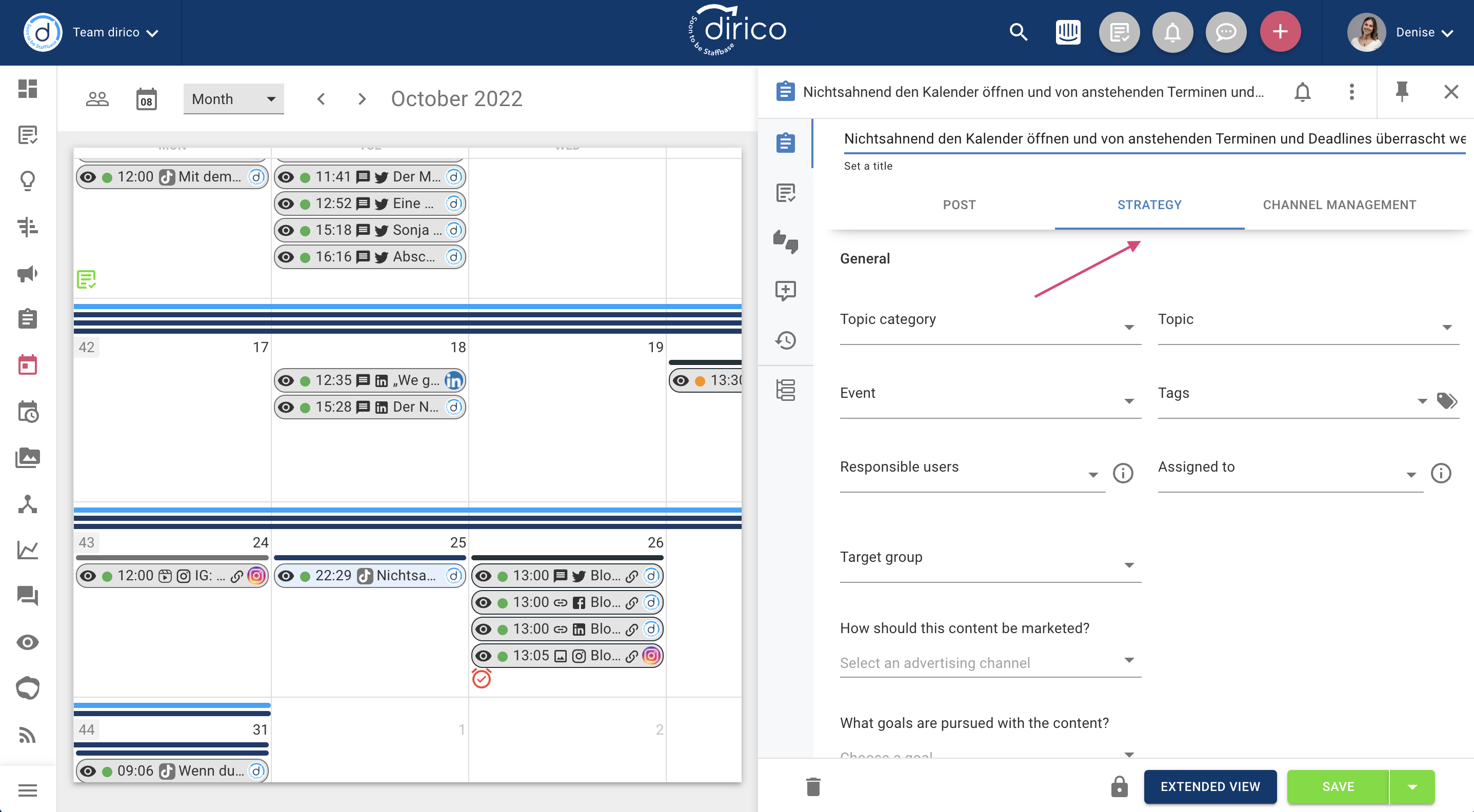Click the search magnifier in top bar

pyautogui.click(x=1019, y=32)
